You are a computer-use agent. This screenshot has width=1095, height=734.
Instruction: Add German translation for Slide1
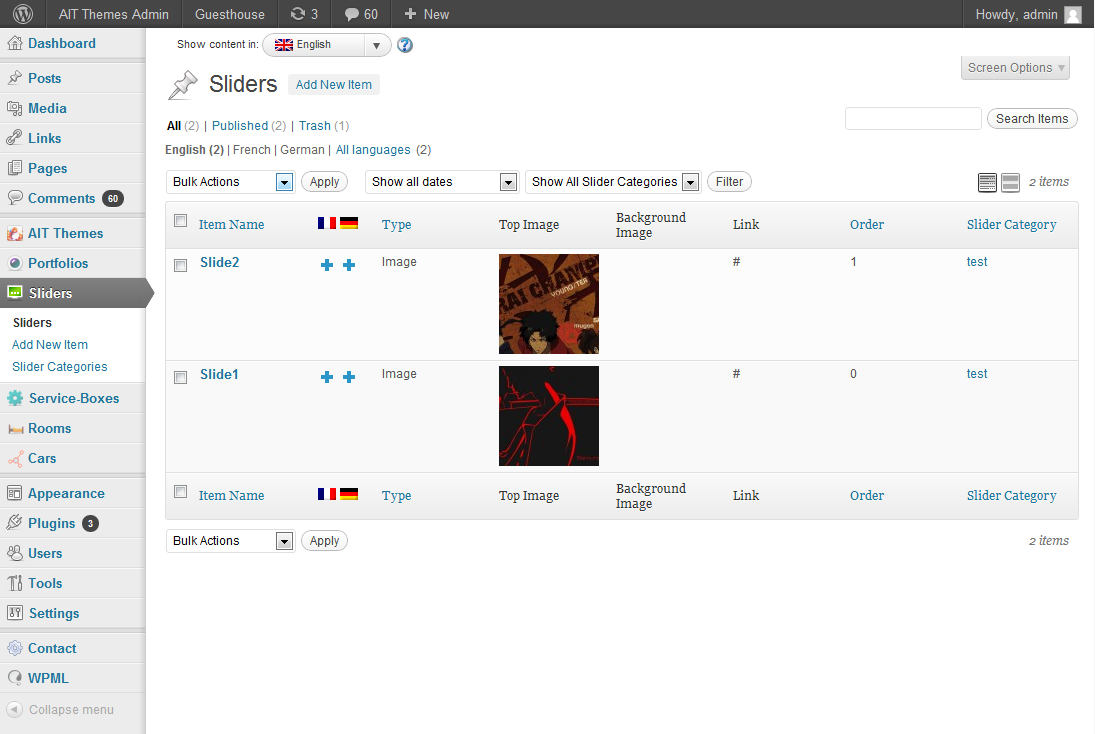point(349,377)
